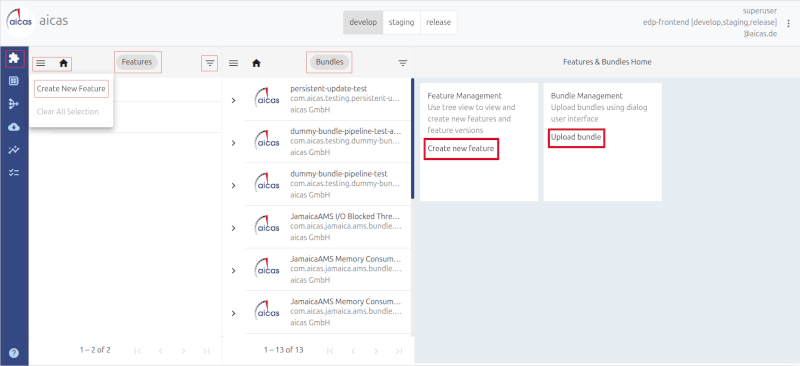Click the superuser label in the header
Image resolution: width=800 pixels, height=366 pixels.
[x=760, y=11]
